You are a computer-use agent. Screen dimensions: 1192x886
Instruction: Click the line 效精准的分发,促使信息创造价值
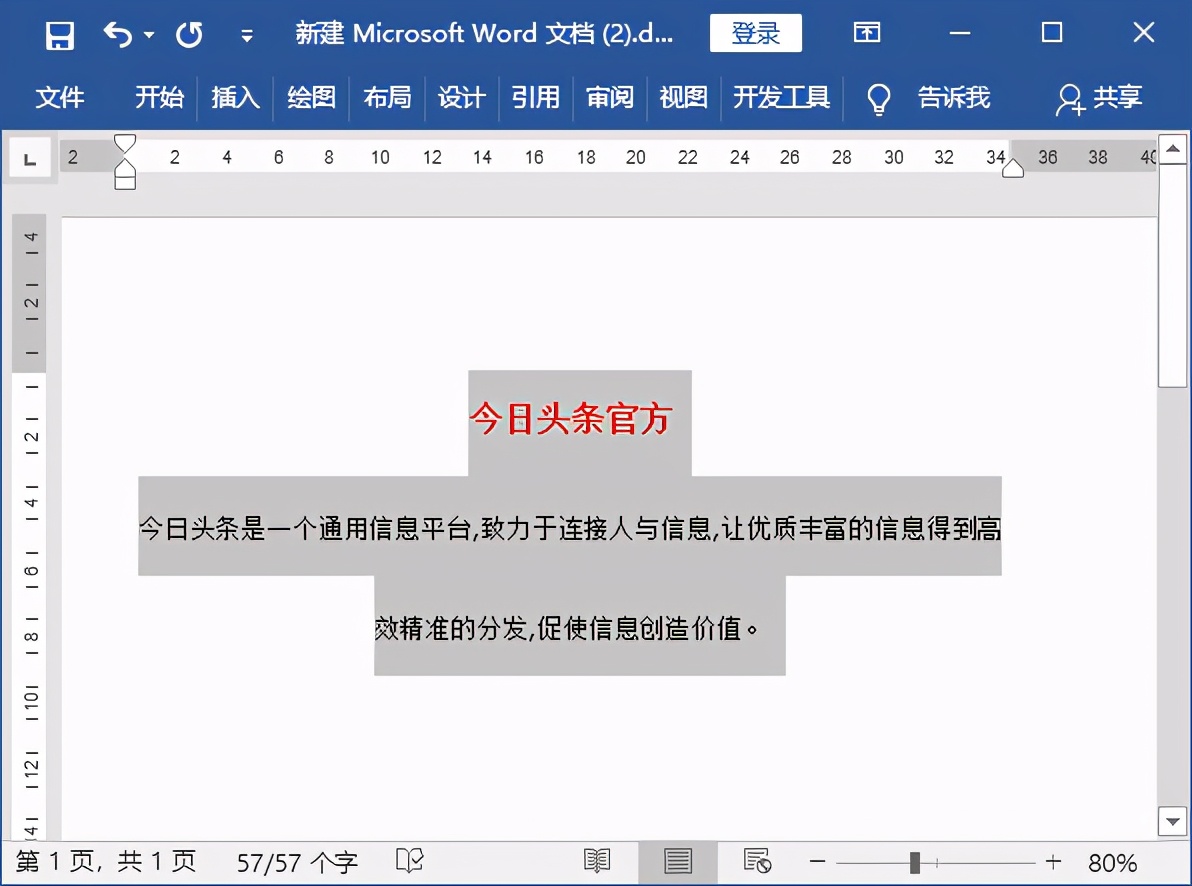(566, 628)
